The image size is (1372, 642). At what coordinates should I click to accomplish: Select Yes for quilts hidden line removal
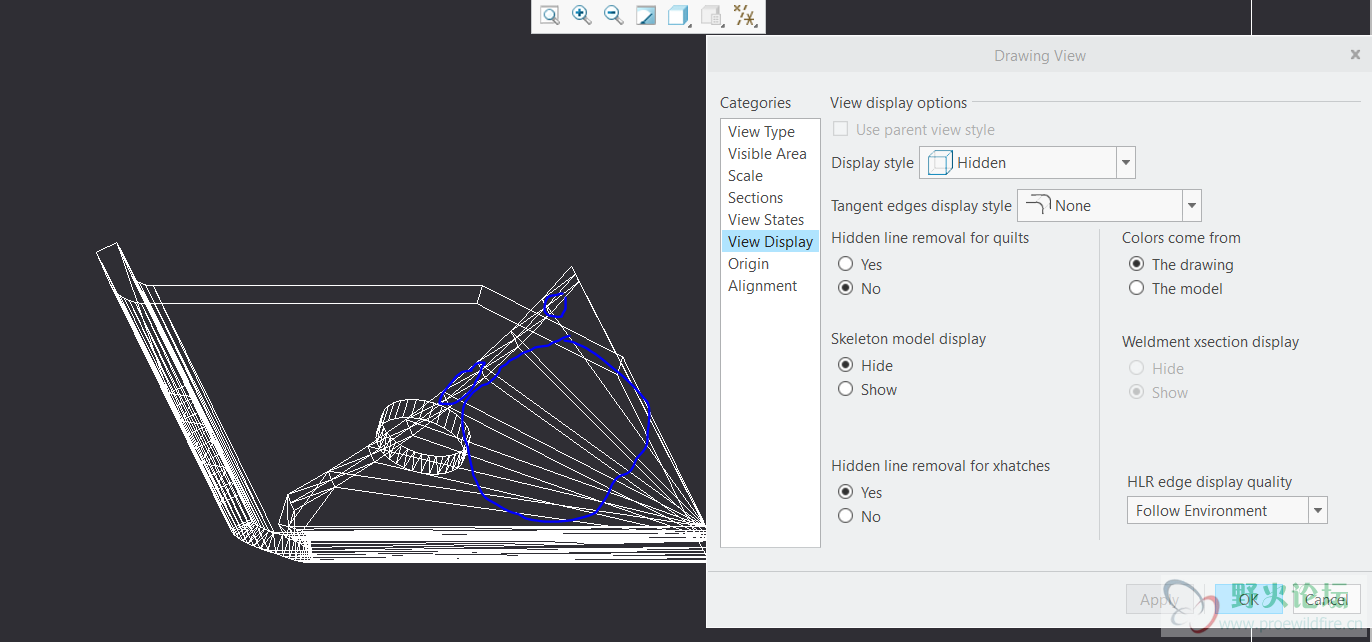coord(846,264)
